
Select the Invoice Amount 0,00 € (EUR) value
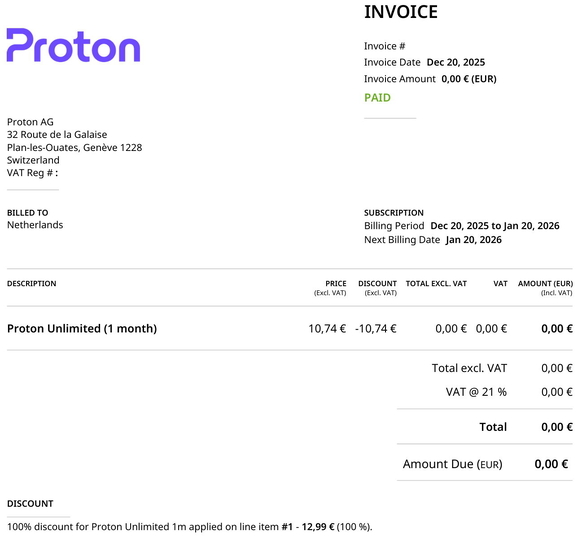469,79
